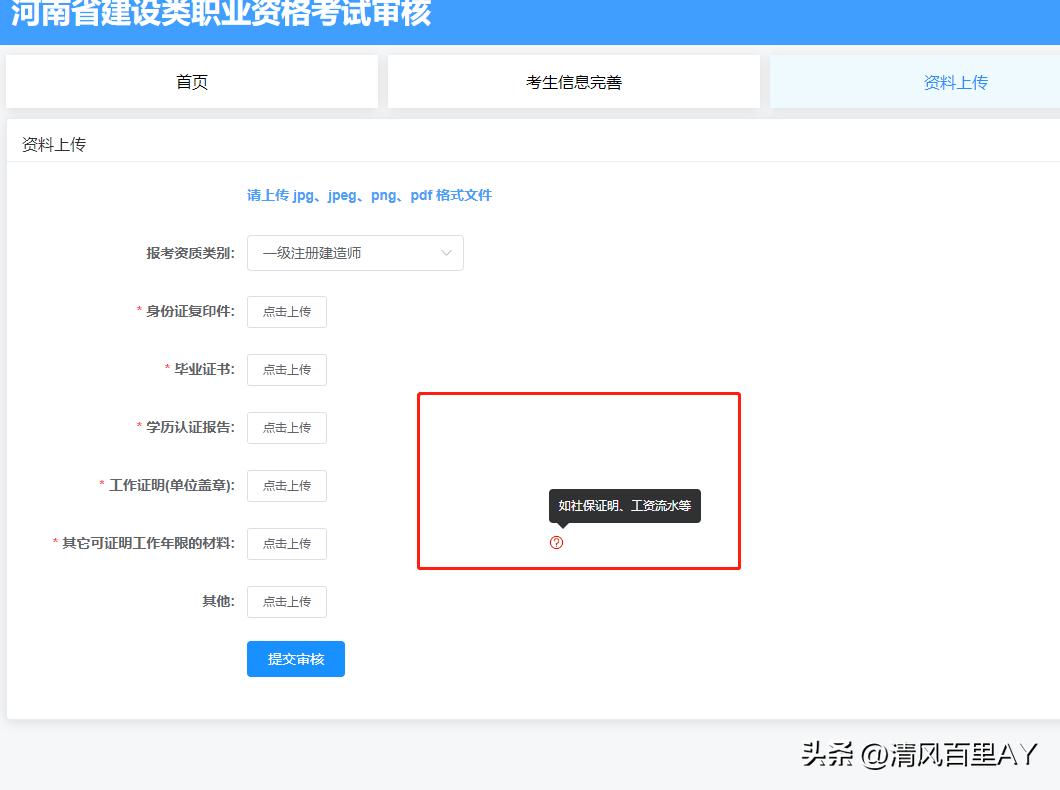This screenshot has width=1060, height=790.
Task: Click the page title 河南省建设类职业资格考试审核
Action: 220,14
